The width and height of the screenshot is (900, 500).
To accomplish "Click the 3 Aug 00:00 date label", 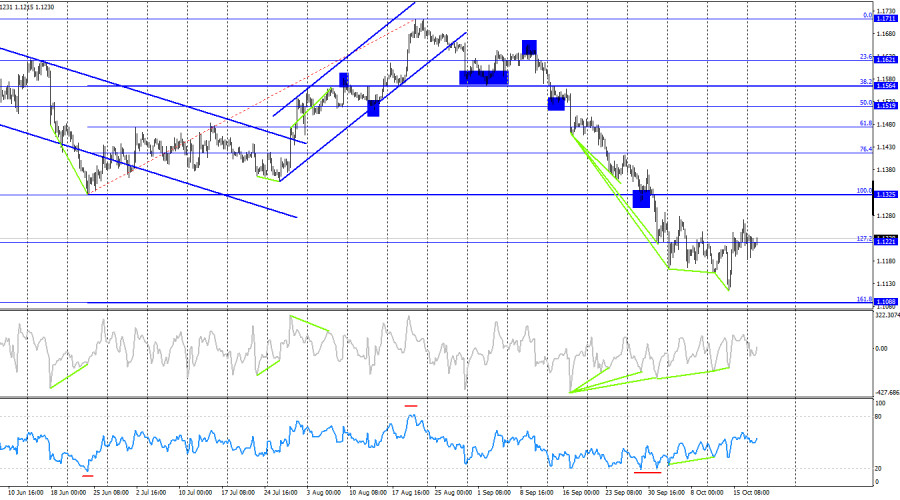I will [x=324, y=493].
